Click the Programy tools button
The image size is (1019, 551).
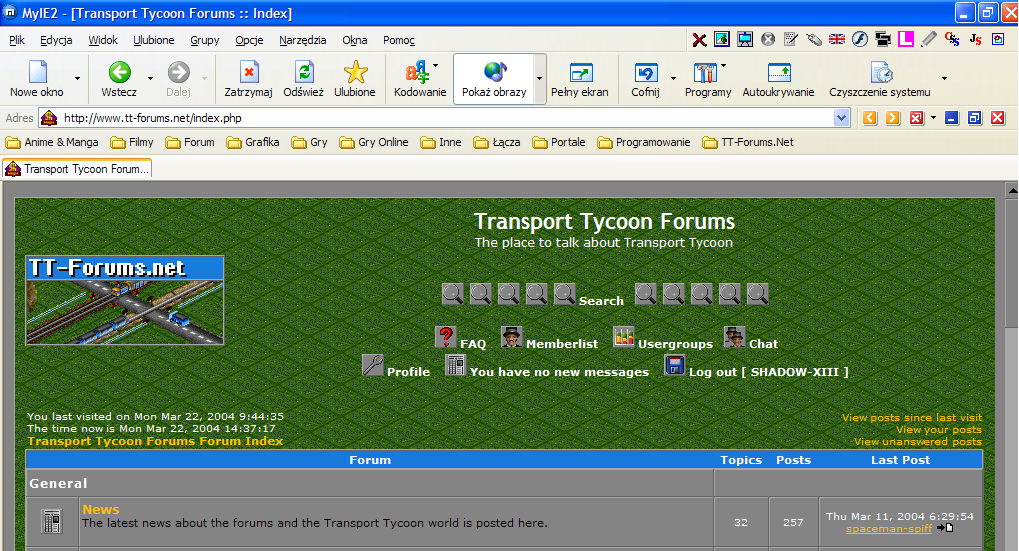tap(708, 79)
